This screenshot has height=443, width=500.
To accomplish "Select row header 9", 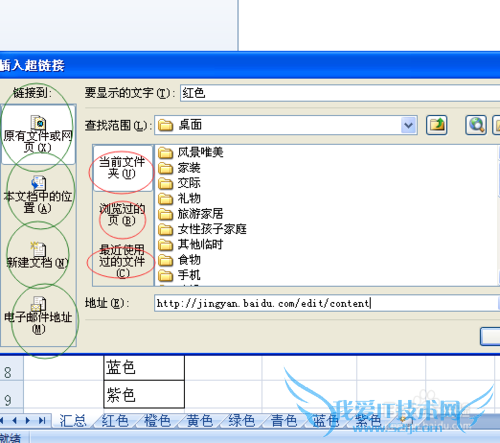I will [x=11, y=395].
